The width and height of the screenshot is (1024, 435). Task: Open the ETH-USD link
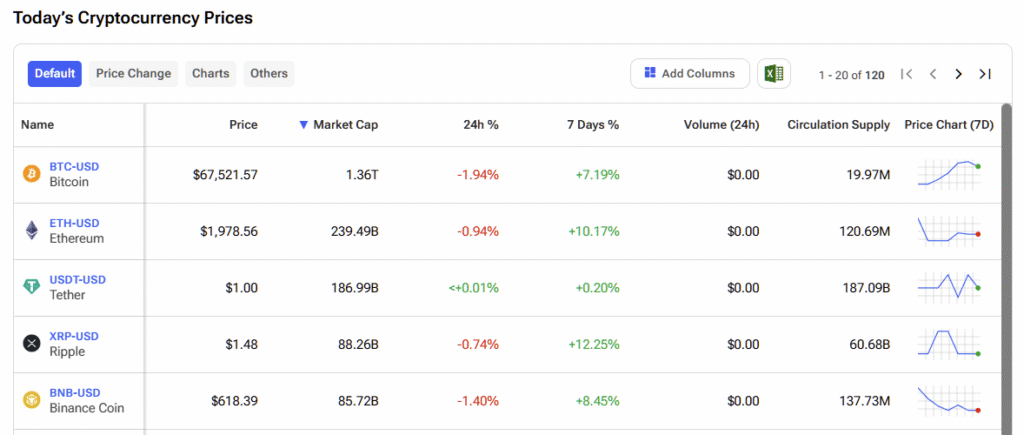point(74,223)
